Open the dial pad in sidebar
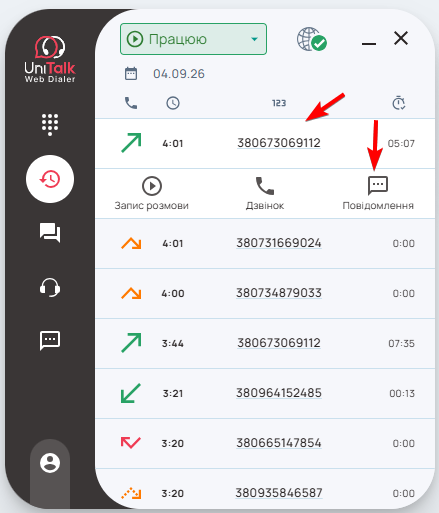This screenshot has height=513, width=439. click(x=50, y=125)
